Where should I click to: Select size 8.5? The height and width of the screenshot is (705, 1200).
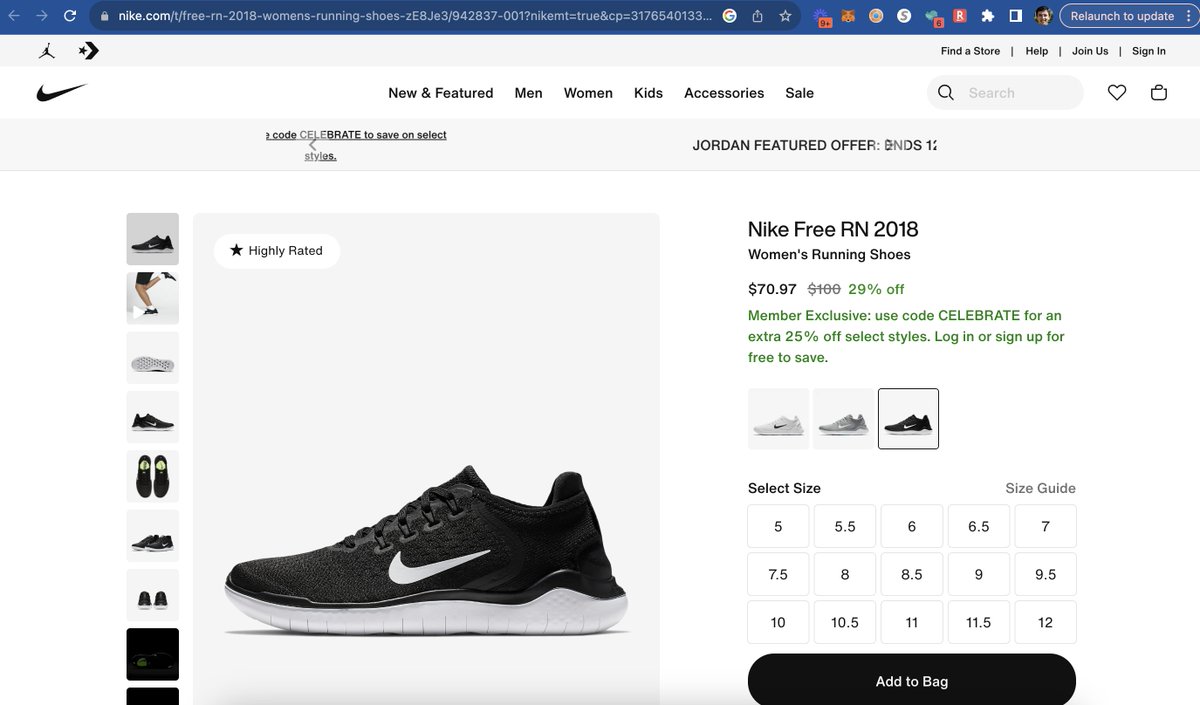click(x=911, y=574)
